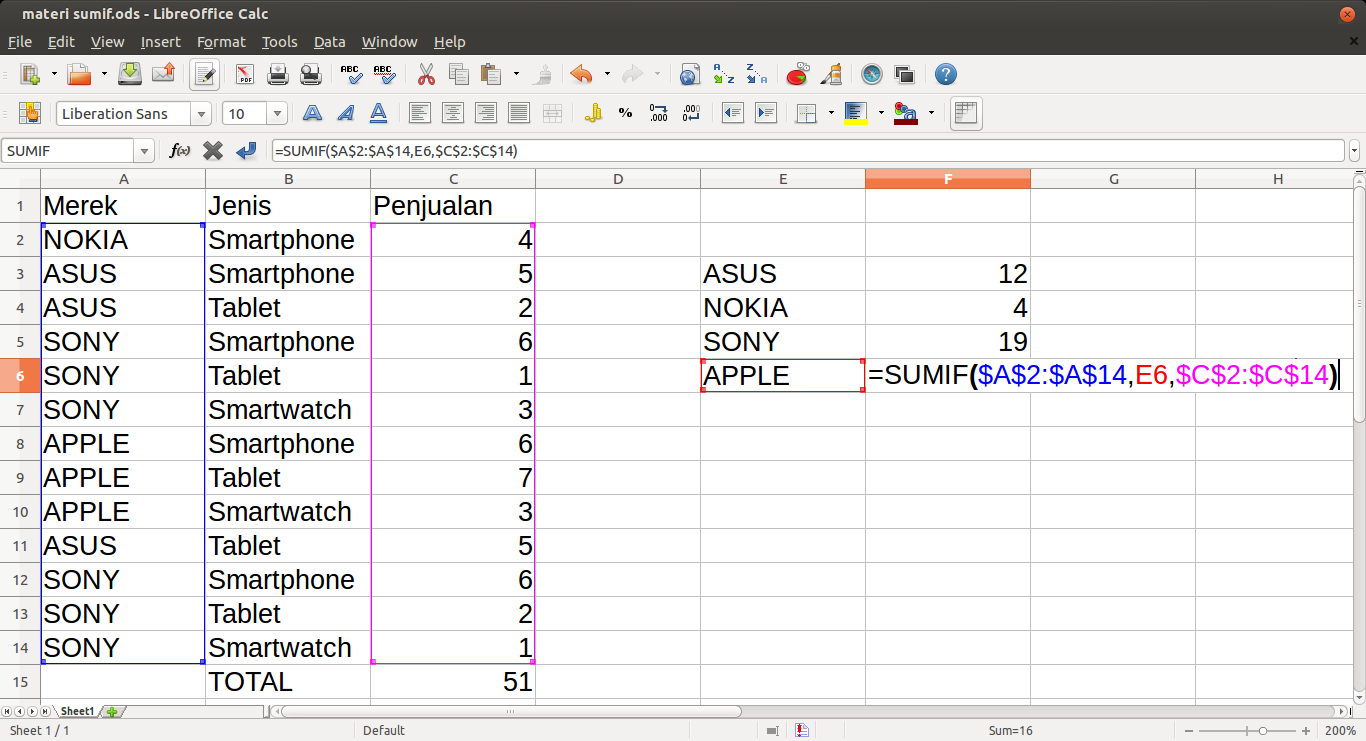Open the Insert menu
The width and height of the screenshot is (1366, 741).
point(160,42)
